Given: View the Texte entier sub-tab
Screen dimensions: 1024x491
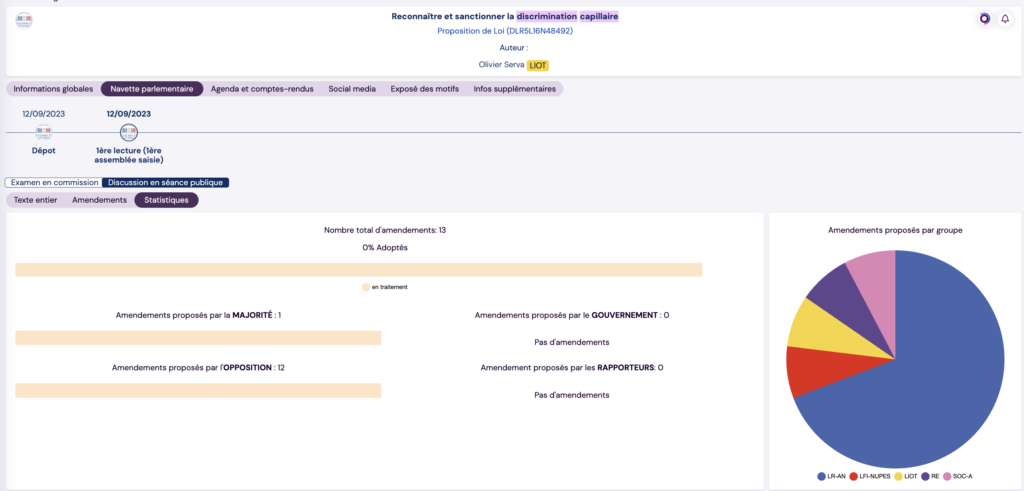Looking at the screenshot, I should [x=36, y=200].
